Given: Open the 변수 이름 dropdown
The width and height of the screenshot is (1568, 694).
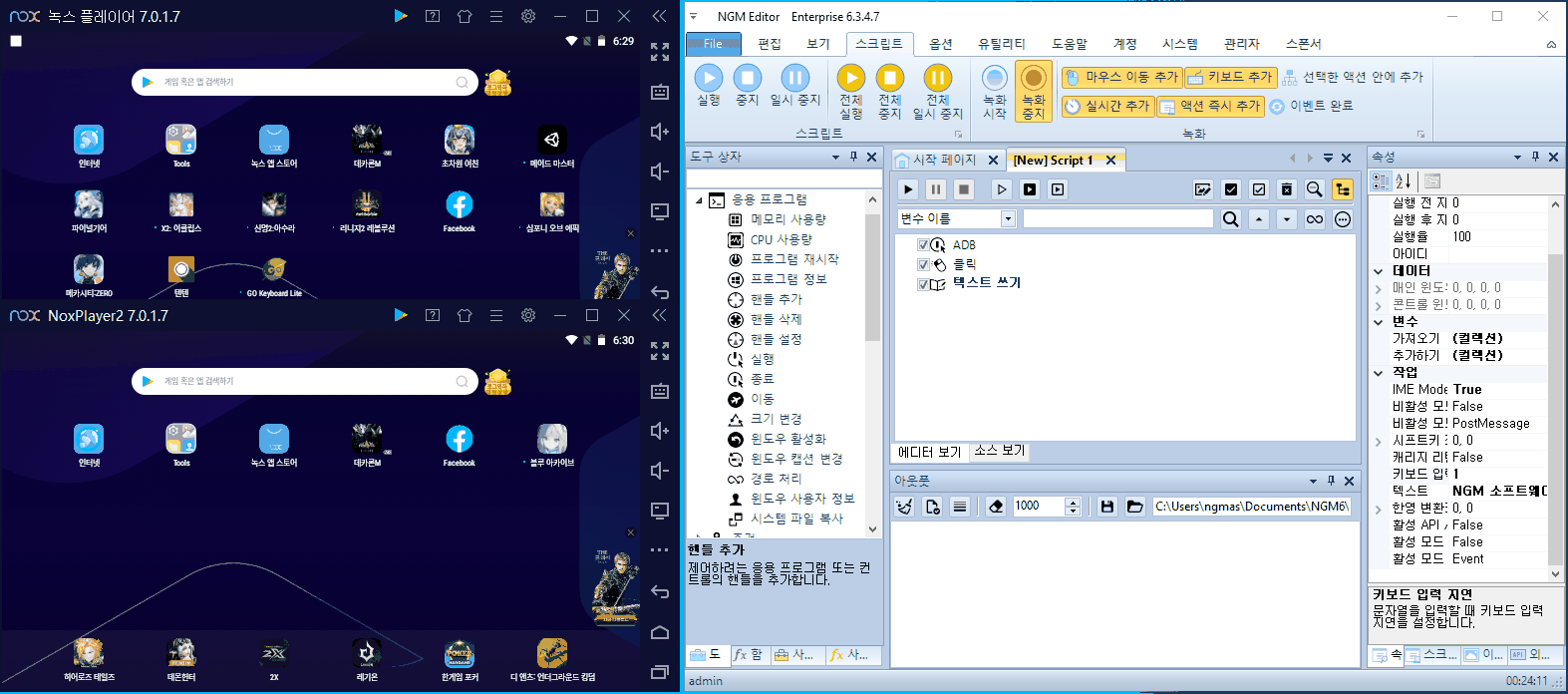Looking at the screenshot, I should click(1008, 219).
